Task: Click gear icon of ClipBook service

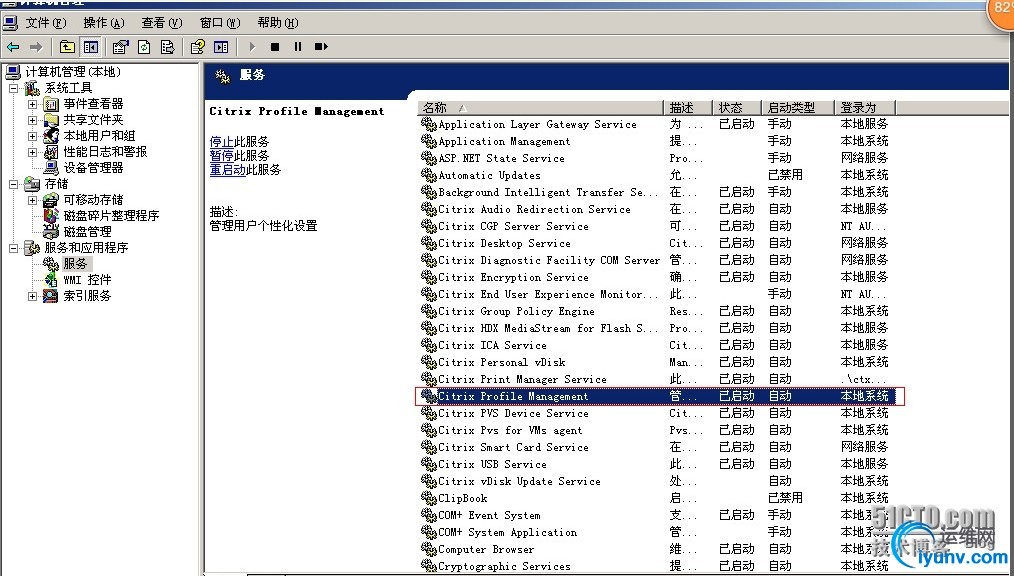Action: coord(429,498)
